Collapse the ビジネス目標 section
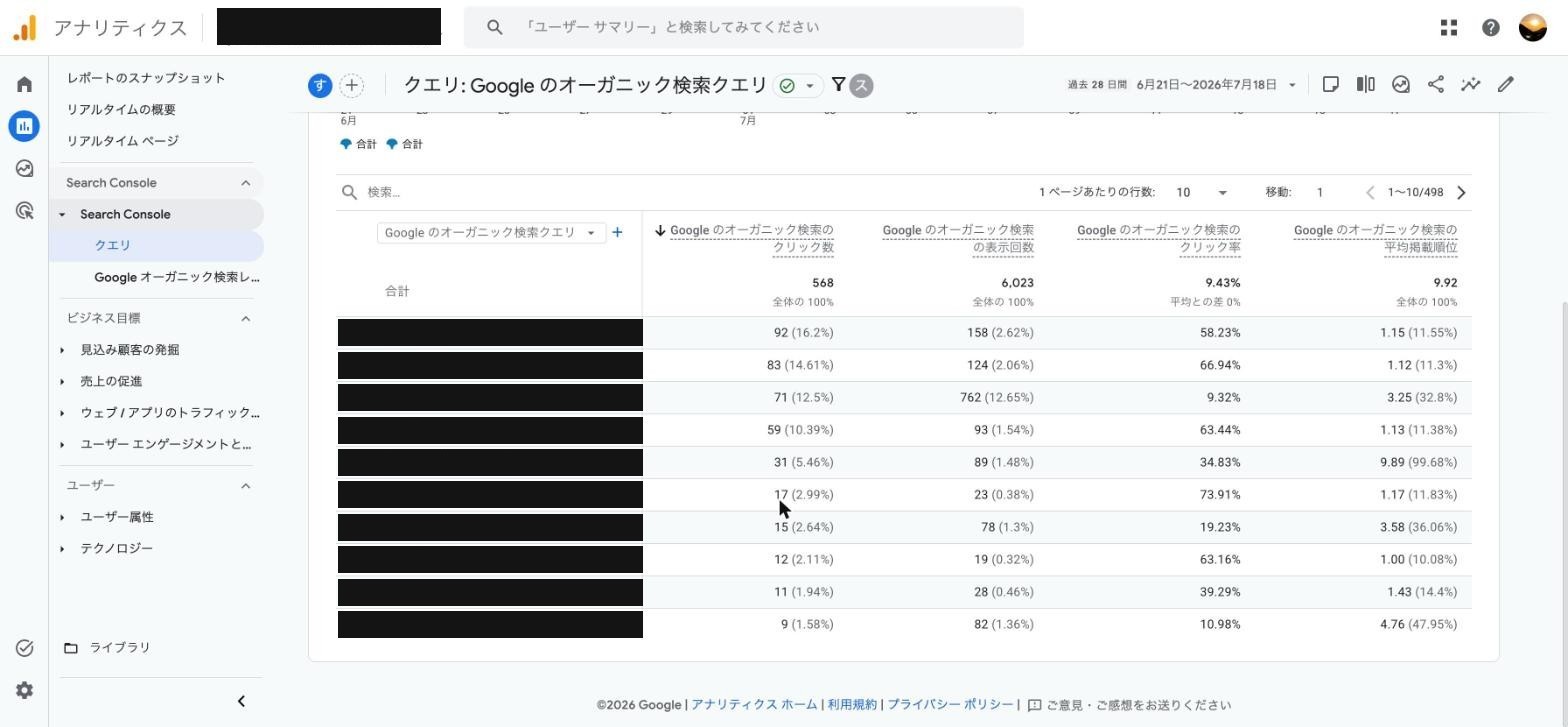 click(x=246, y=318)
